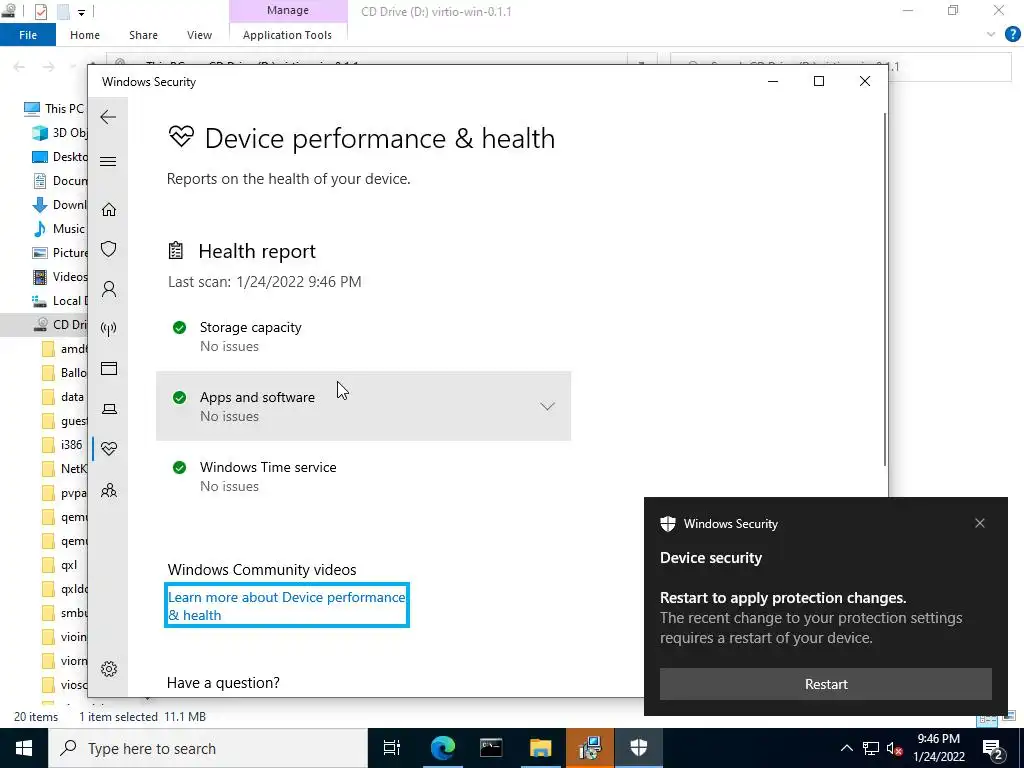The height and width of the screenshot is (768, 1024).
Task: Select the qxl folder in the tree
Action: 60,565
